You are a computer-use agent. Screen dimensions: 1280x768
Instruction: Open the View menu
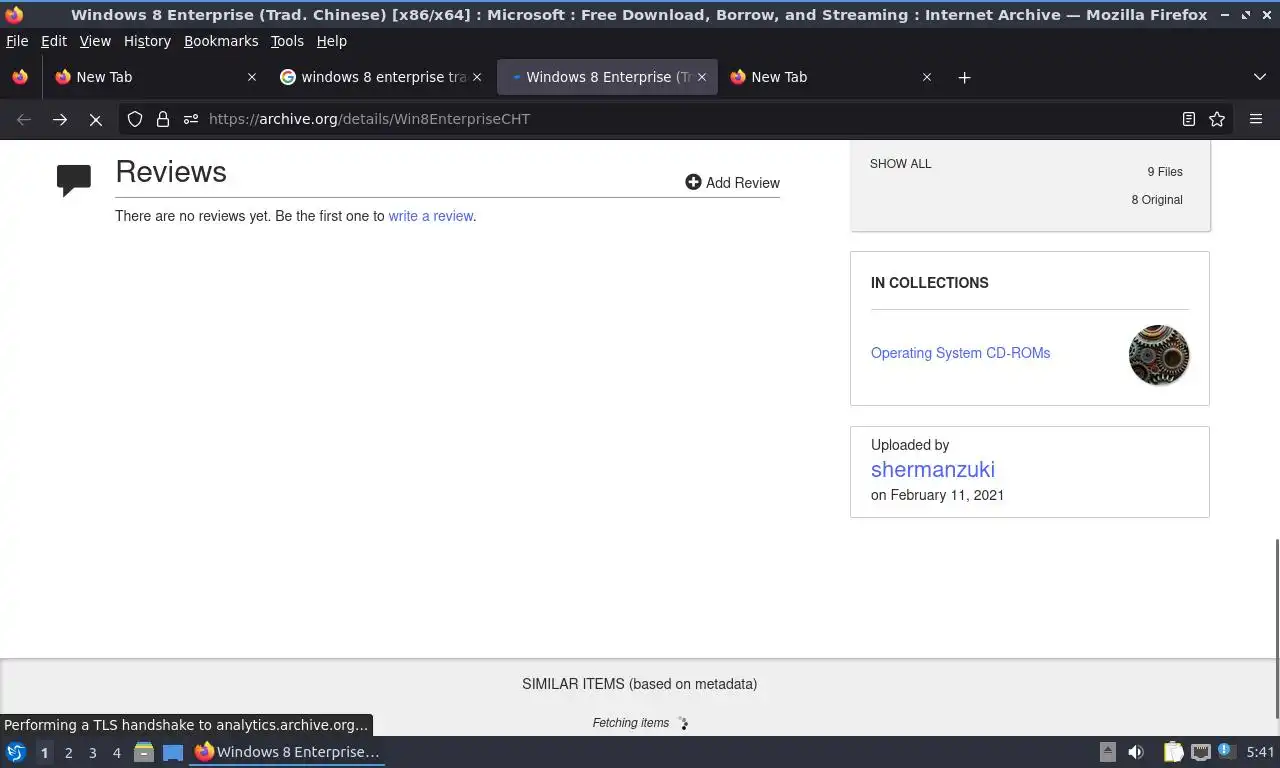95,41
